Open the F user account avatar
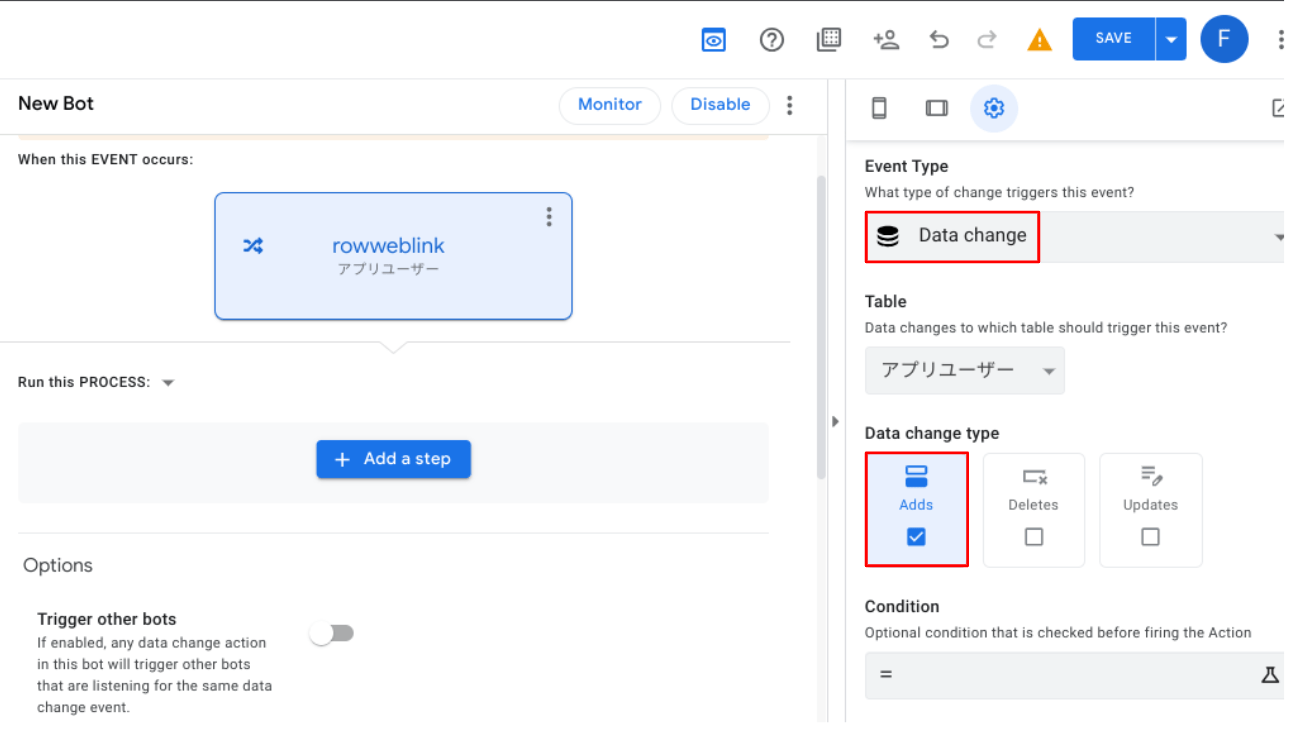 [x=1224, y=39]
